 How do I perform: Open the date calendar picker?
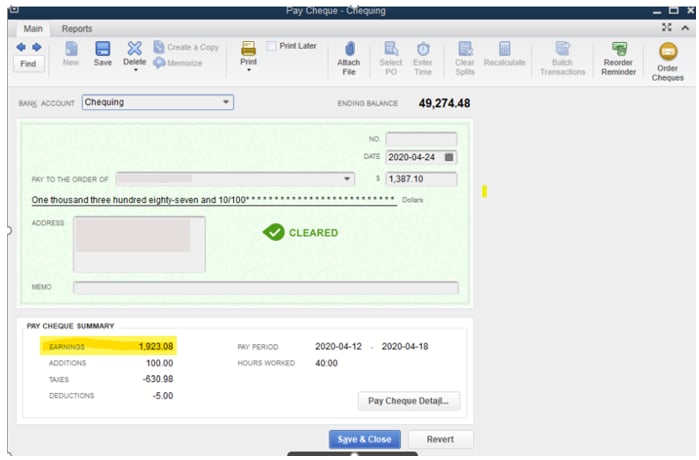click(449, 157)
